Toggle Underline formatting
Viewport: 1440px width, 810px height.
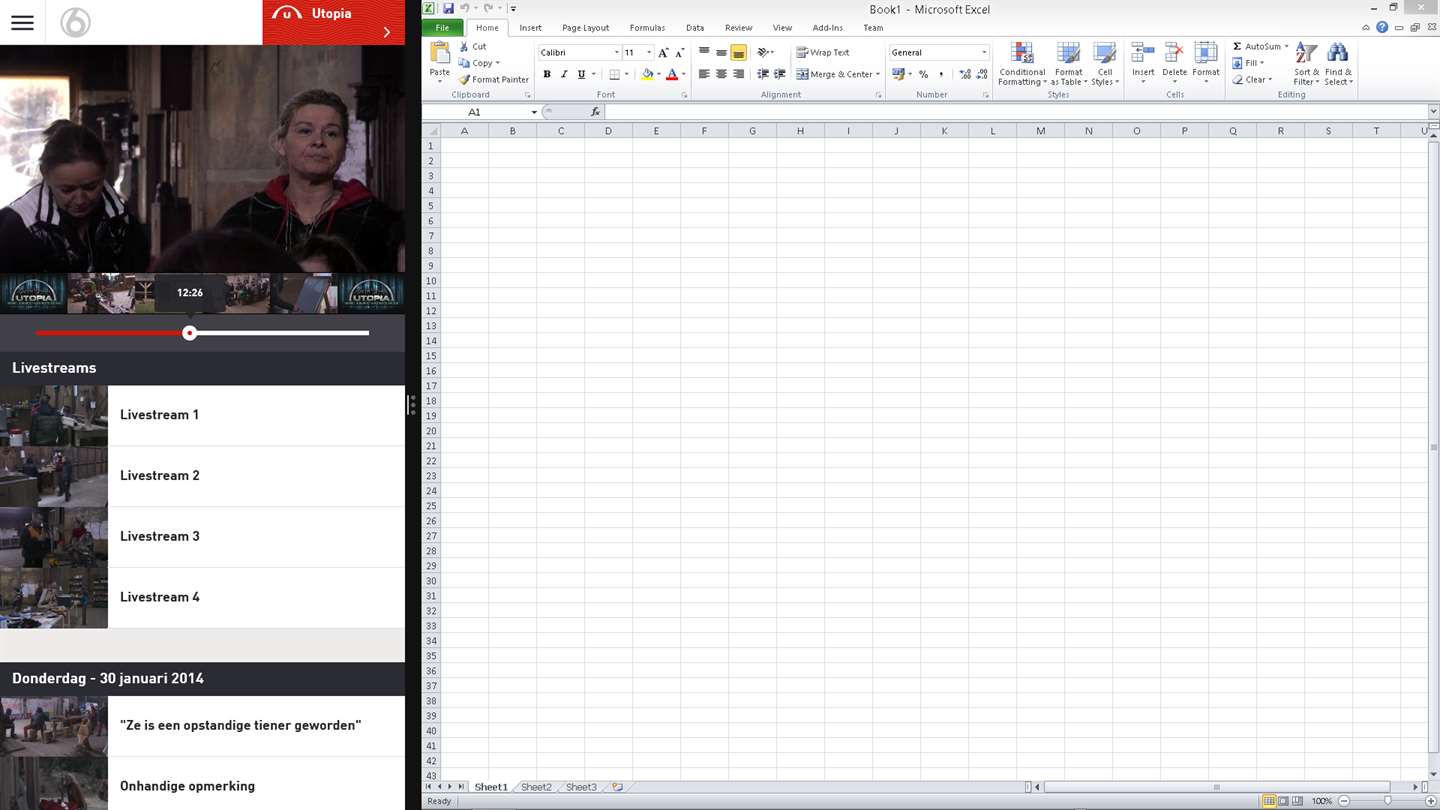tap(581, 74)
